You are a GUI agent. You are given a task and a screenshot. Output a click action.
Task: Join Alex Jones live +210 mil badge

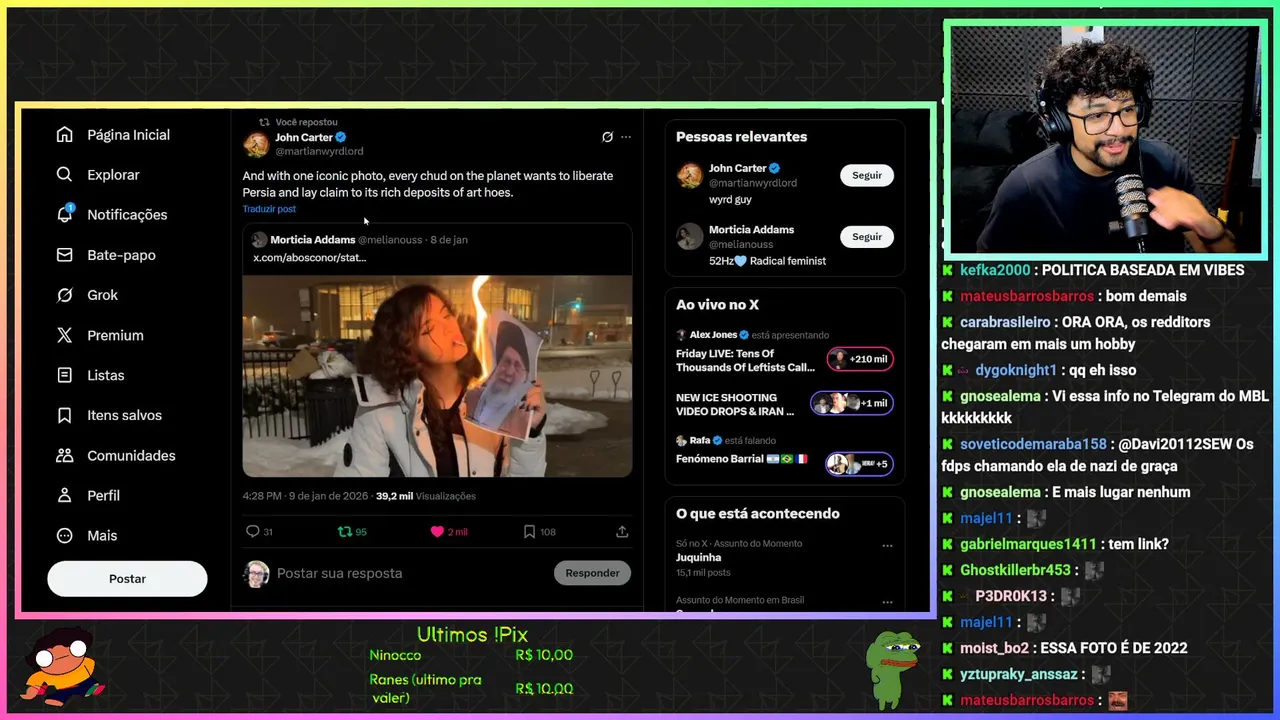tap(860, 359)
